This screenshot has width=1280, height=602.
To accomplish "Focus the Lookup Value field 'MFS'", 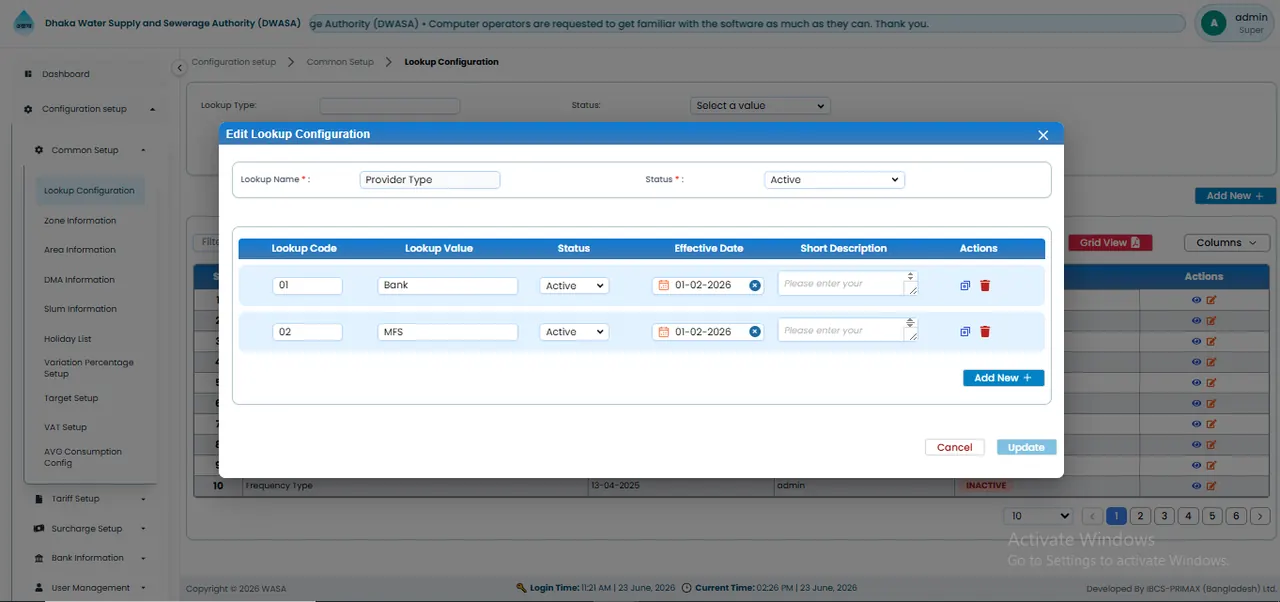I will click(x=448, y=332).
